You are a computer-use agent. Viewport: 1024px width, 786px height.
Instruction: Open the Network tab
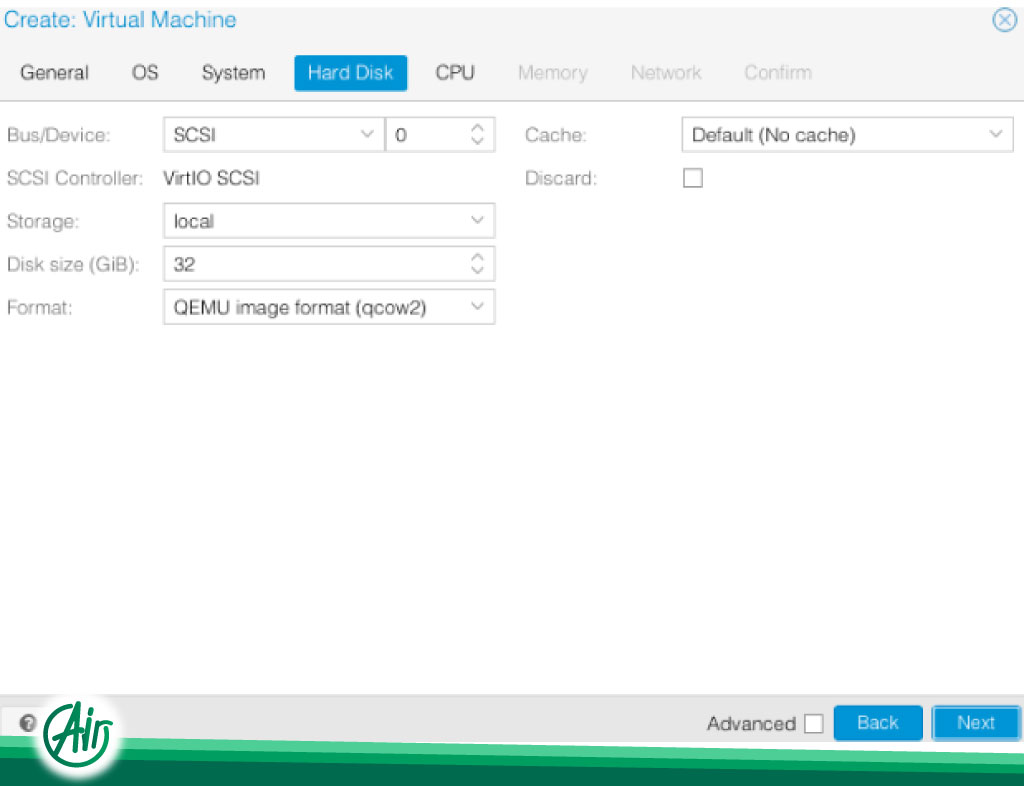pos(666,72)
